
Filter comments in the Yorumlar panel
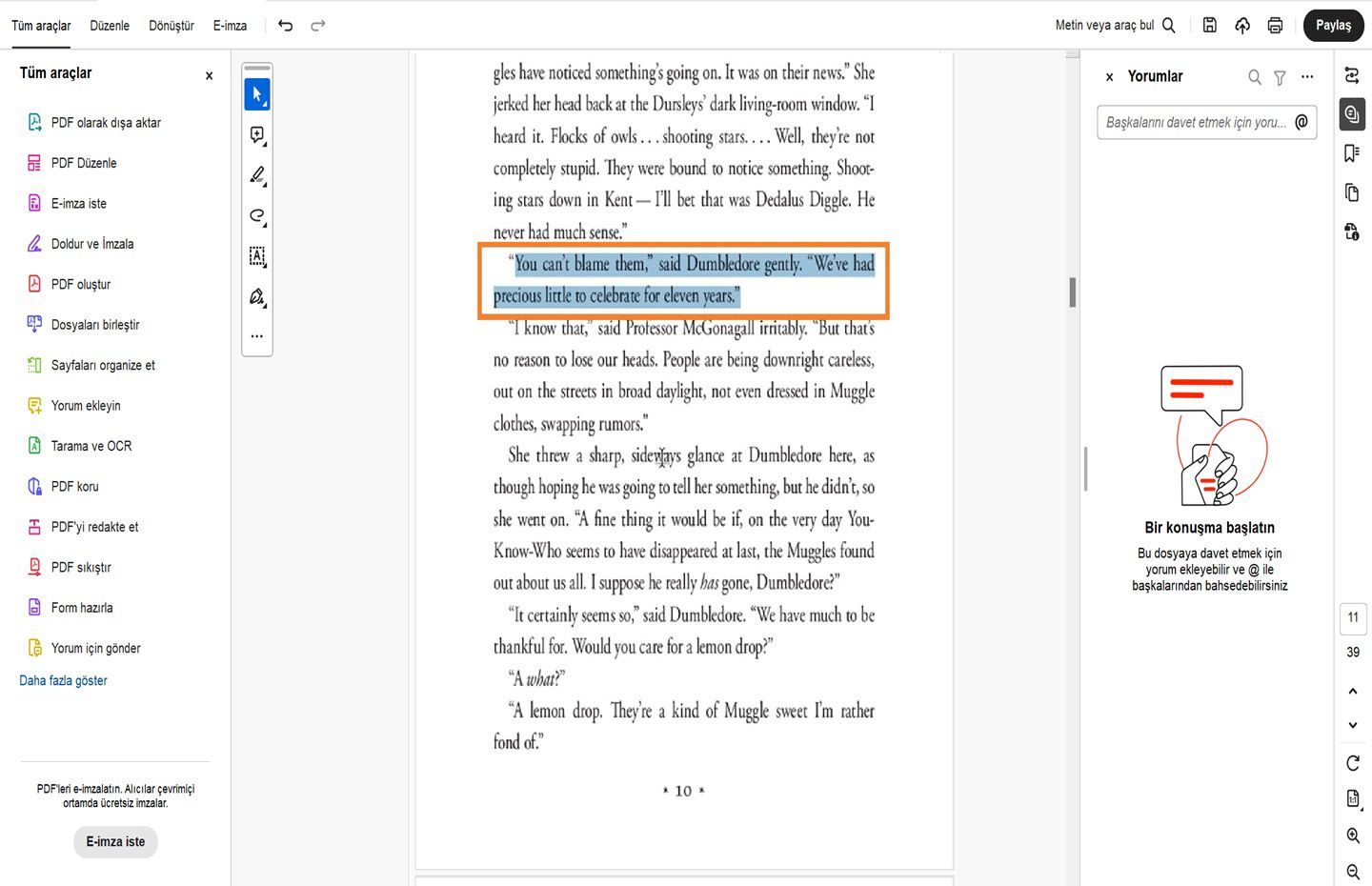[x=1280, y=77]
